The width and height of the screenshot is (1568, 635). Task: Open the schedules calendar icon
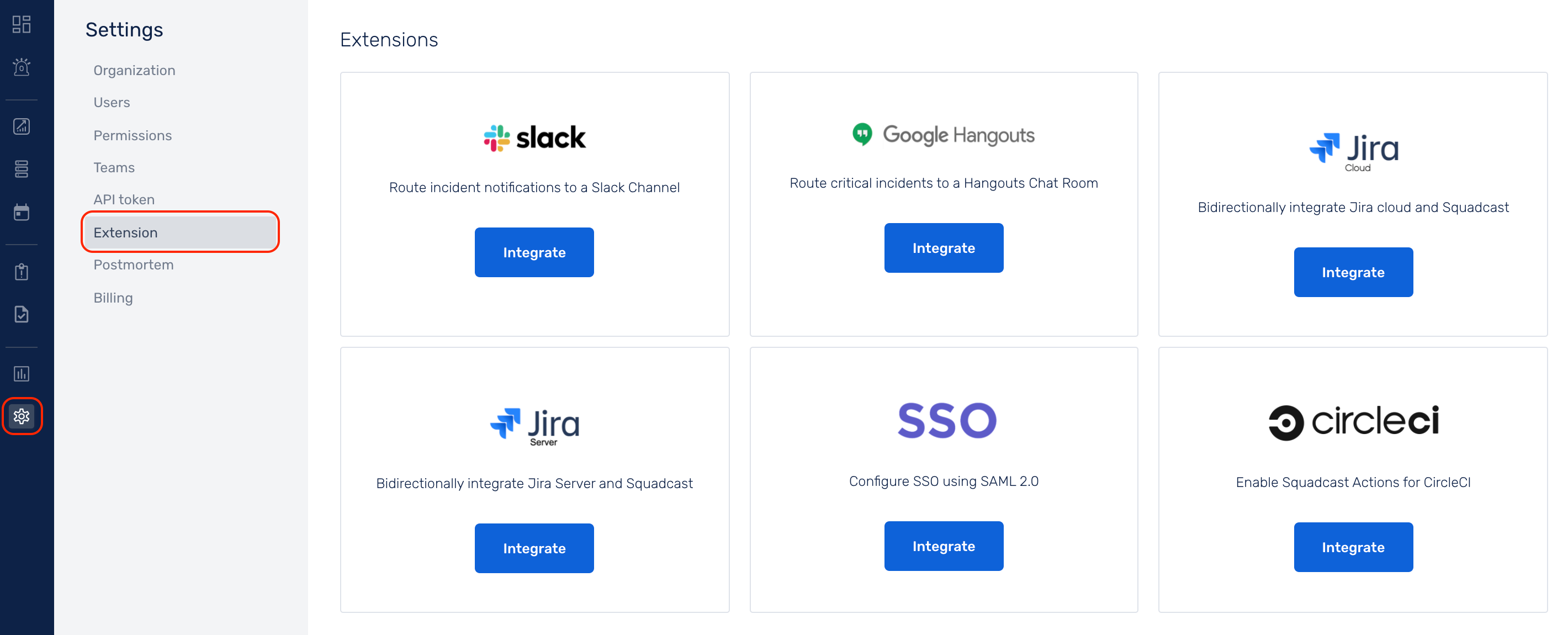point(22,212)
